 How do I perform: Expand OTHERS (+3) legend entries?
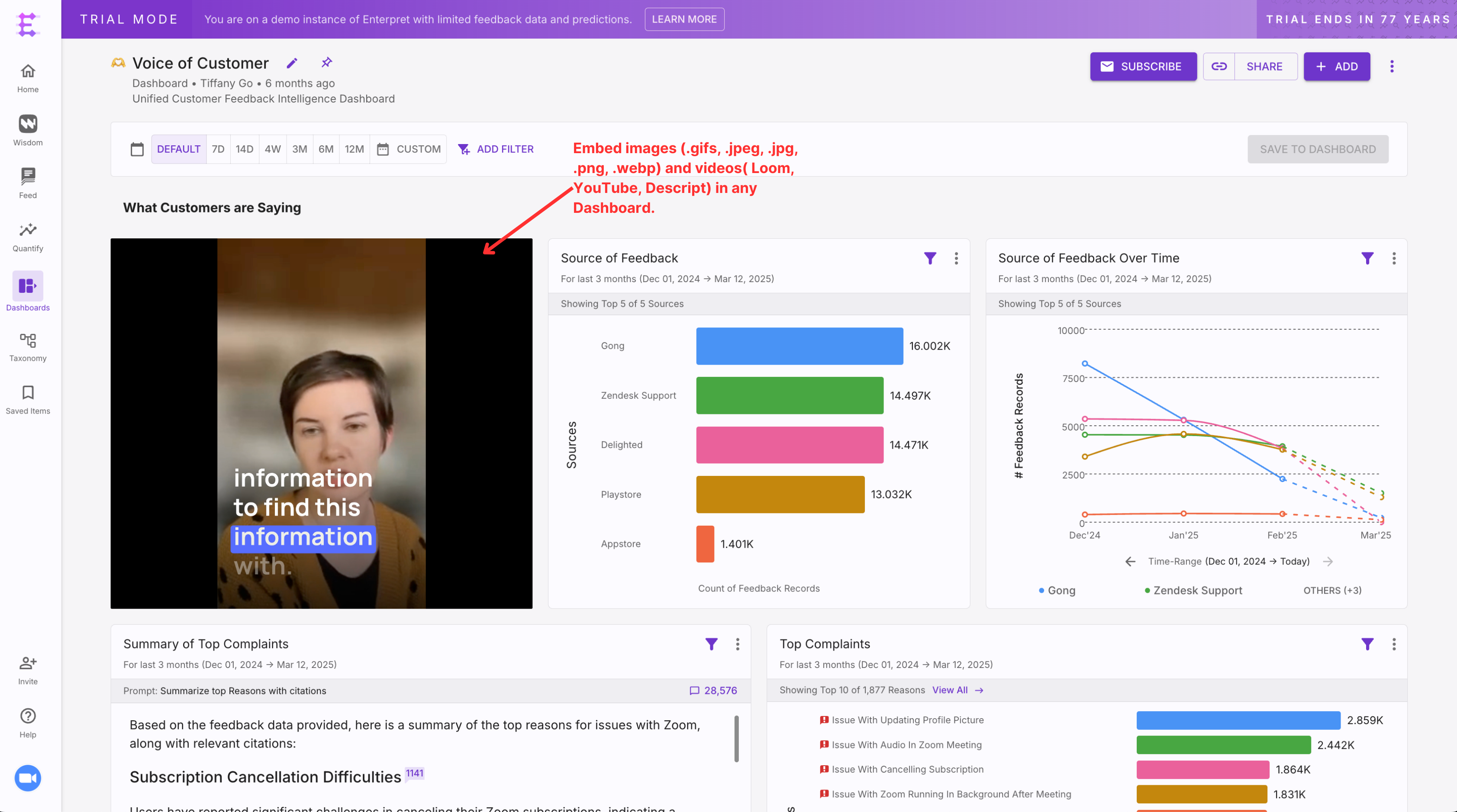(1332, 590)
